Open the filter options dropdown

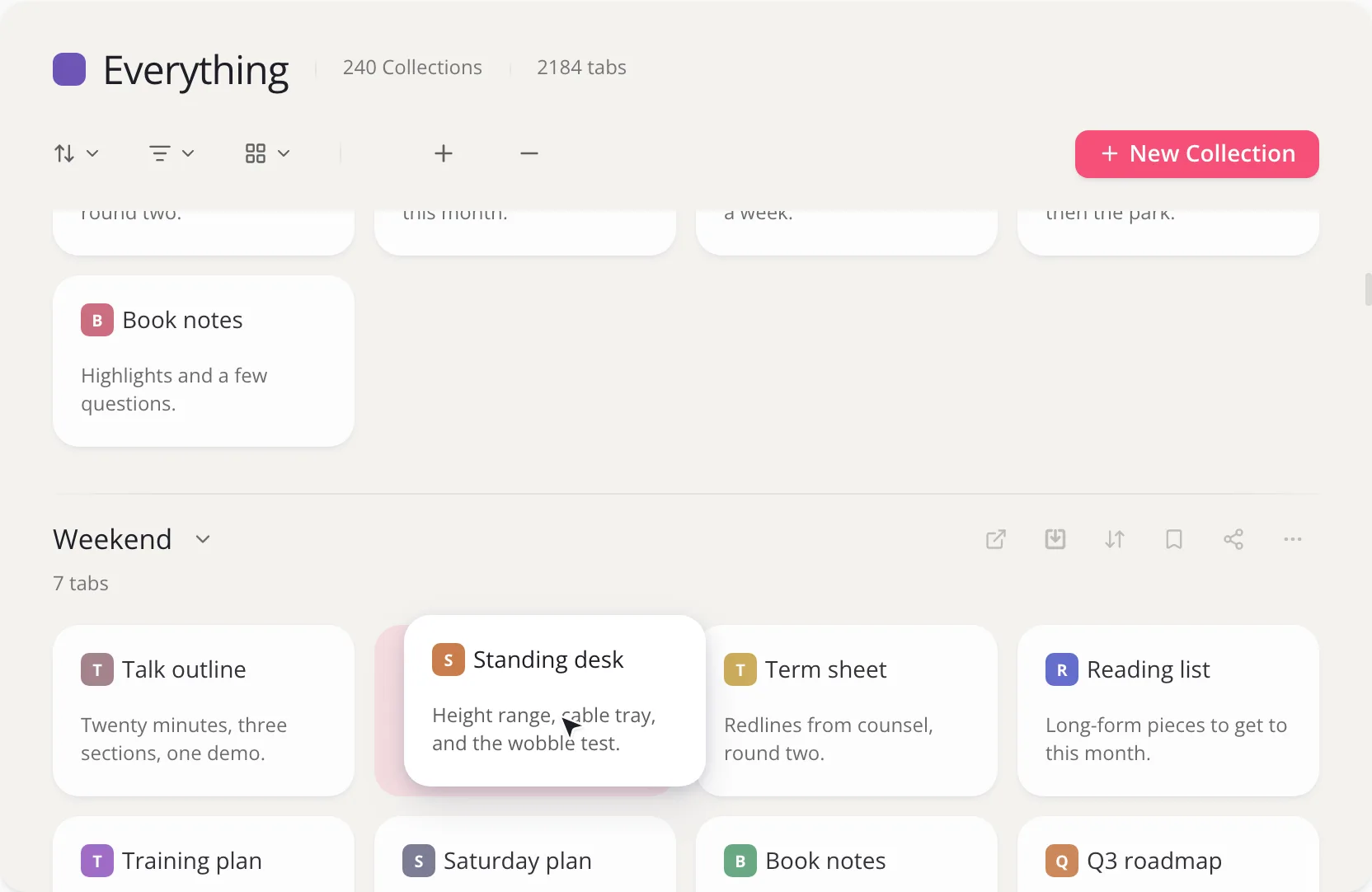tap(171, 153)
